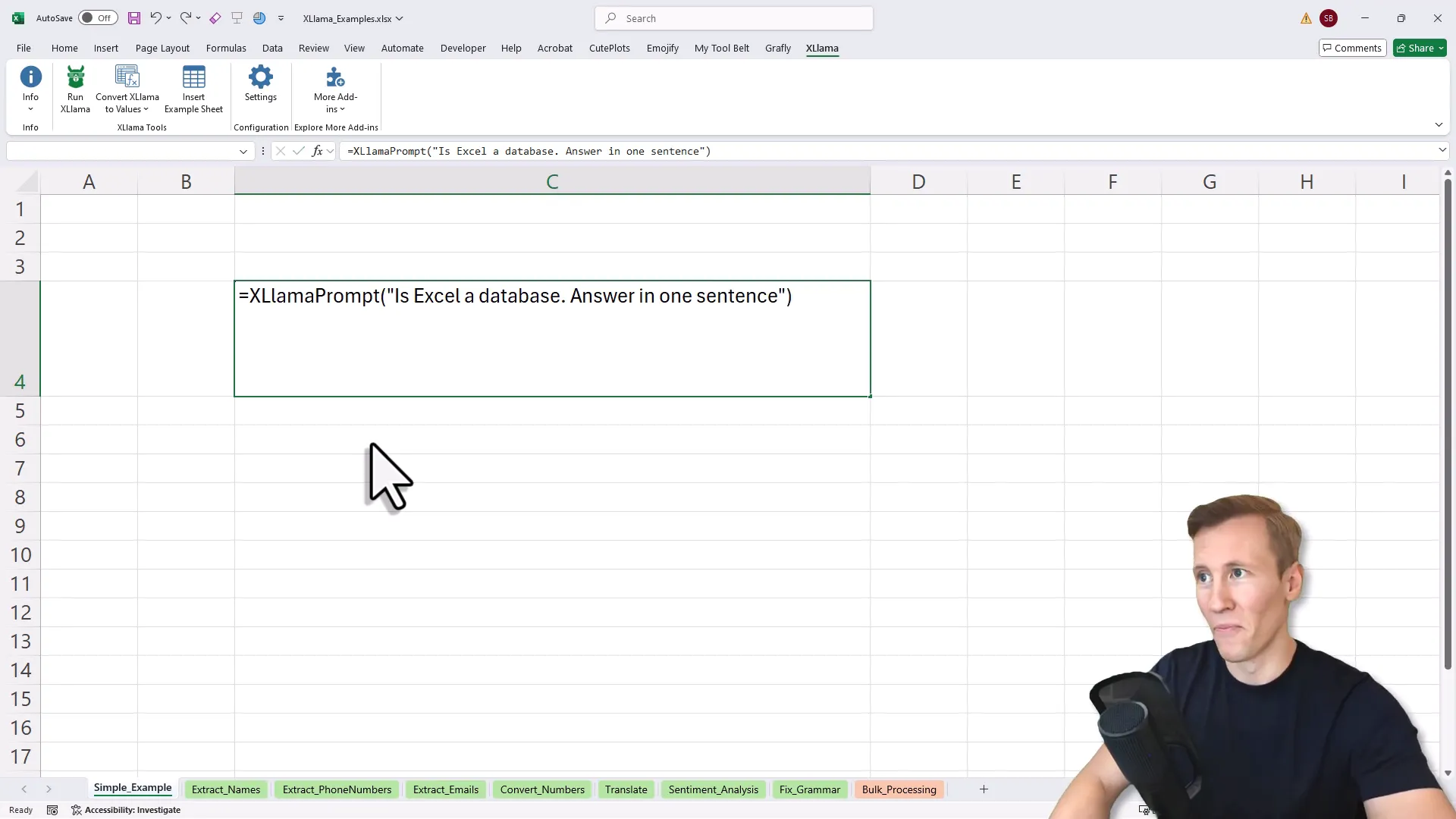Image resolution: width=1456 pixels, height=819 pixels.
Task: Cancel formula entry with the X
Action: pos(280,151)
